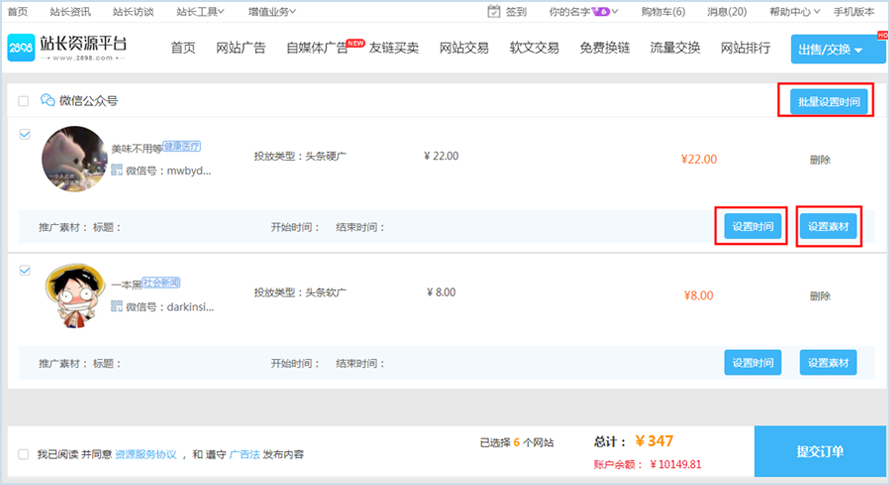Expand the 站长工具 dropdown menu

click(x=200, y=11)
